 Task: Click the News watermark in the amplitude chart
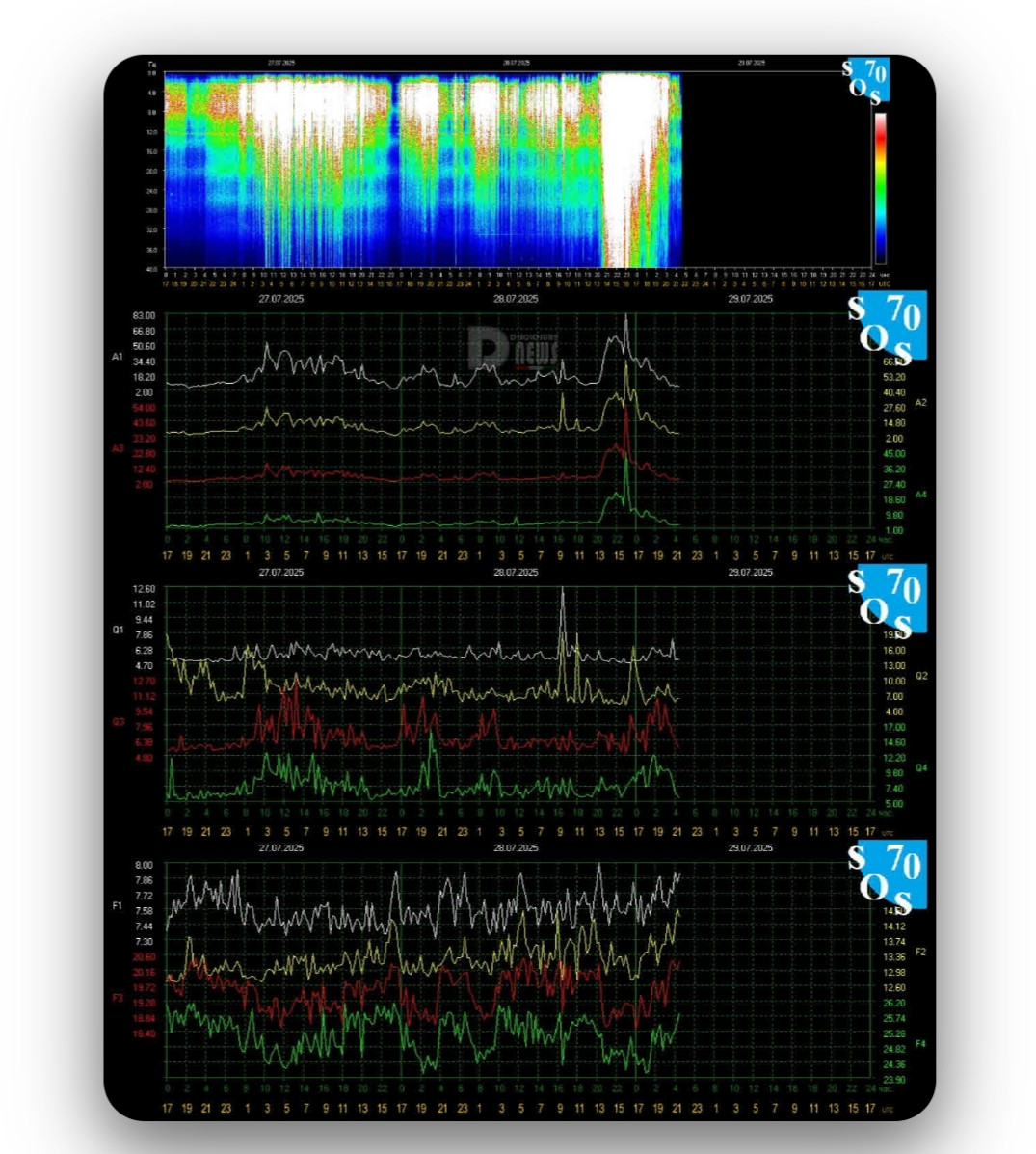[x=514, y=349]
